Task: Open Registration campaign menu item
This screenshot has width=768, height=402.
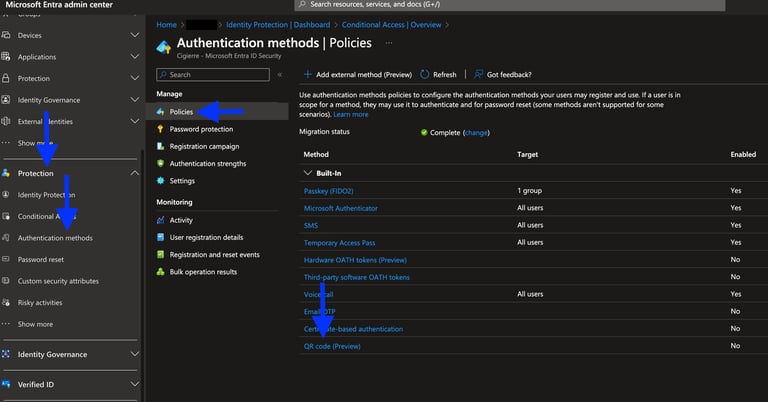Action: click(x=204, y=146)
